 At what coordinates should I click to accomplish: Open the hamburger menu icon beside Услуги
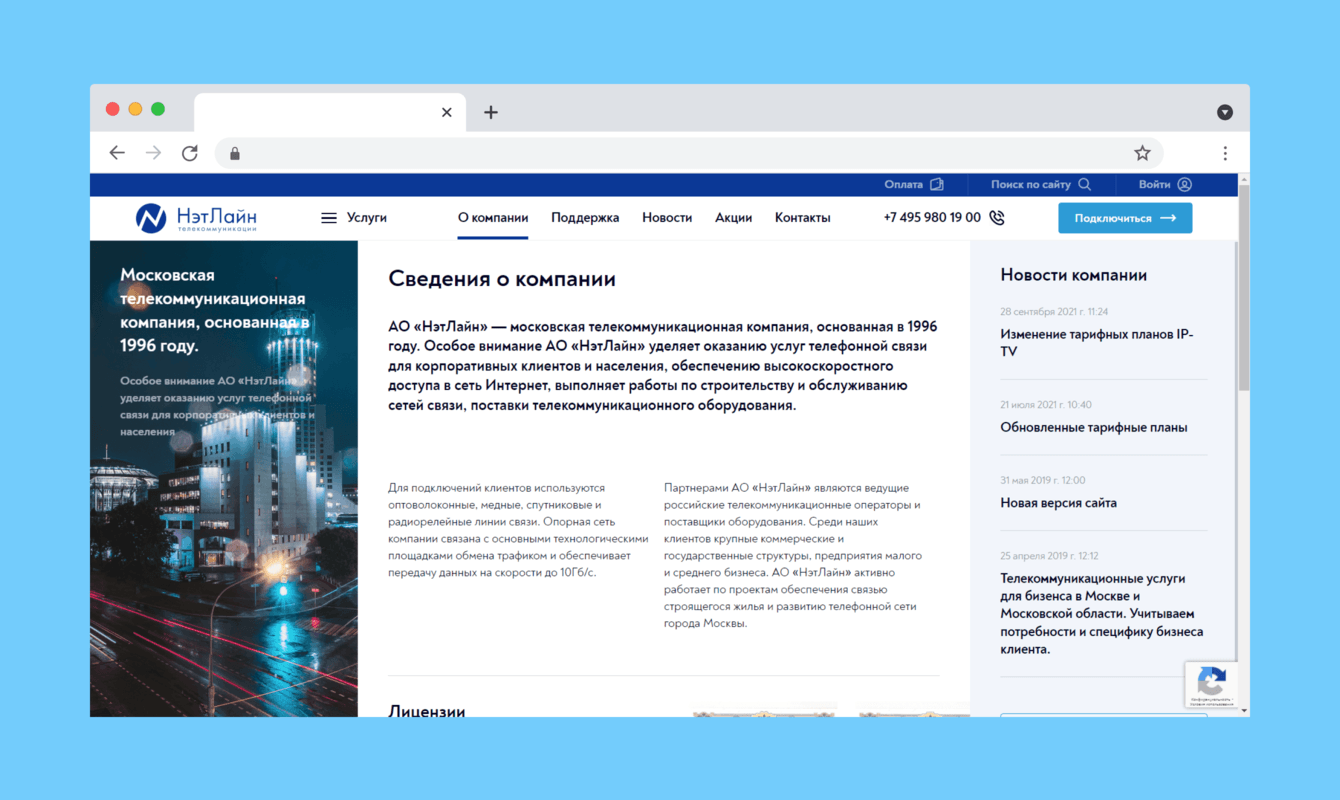tap(328, 218)
